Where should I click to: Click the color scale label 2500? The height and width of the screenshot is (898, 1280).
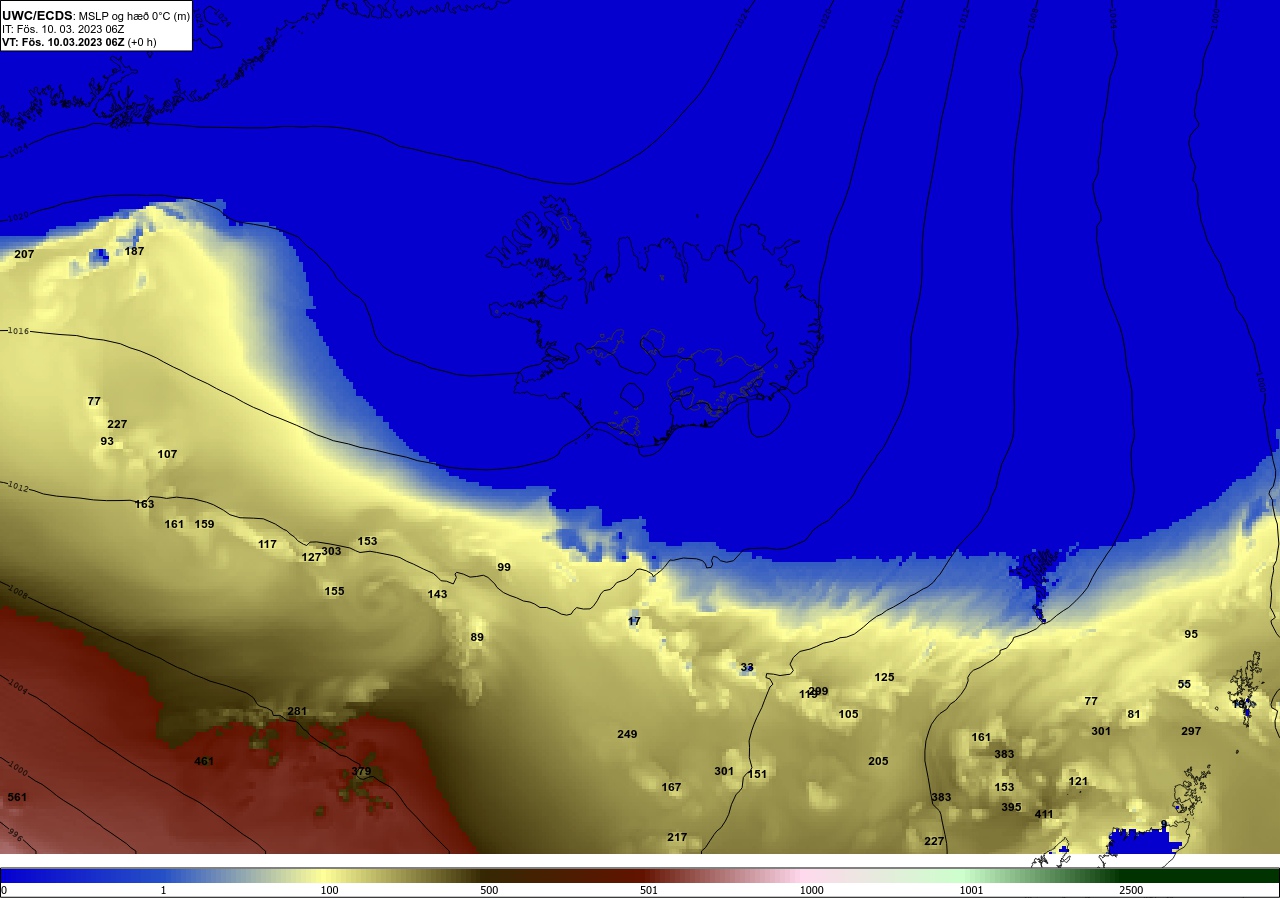1131,890
